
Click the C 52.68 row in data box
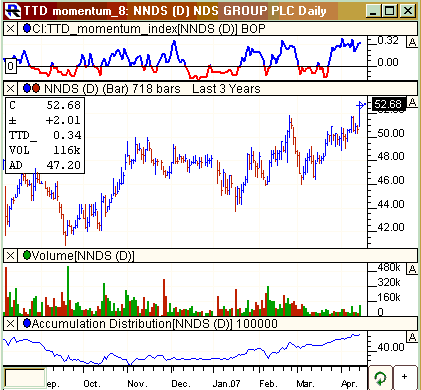(x=45, y=105)
